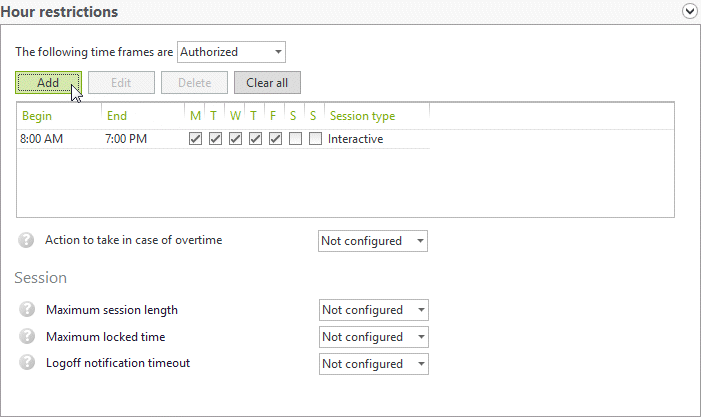
Task: Enable the Saturday checkbox in time frame row
Action: click(295, 139)
